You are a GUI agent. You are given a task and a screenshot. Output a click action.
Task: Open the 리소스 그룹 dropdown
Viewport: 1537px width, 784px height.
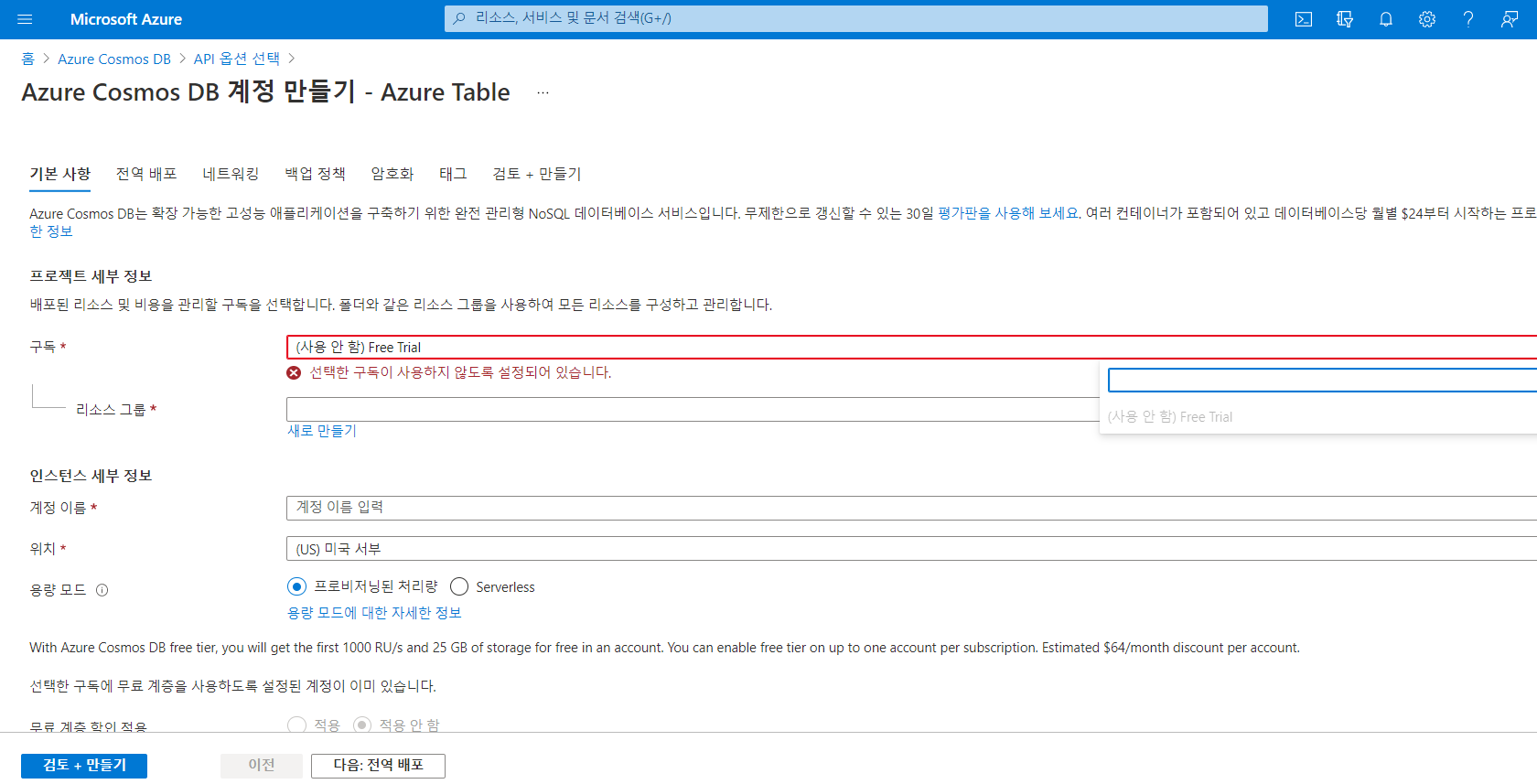pyautogui.click(x=693, y=409)
